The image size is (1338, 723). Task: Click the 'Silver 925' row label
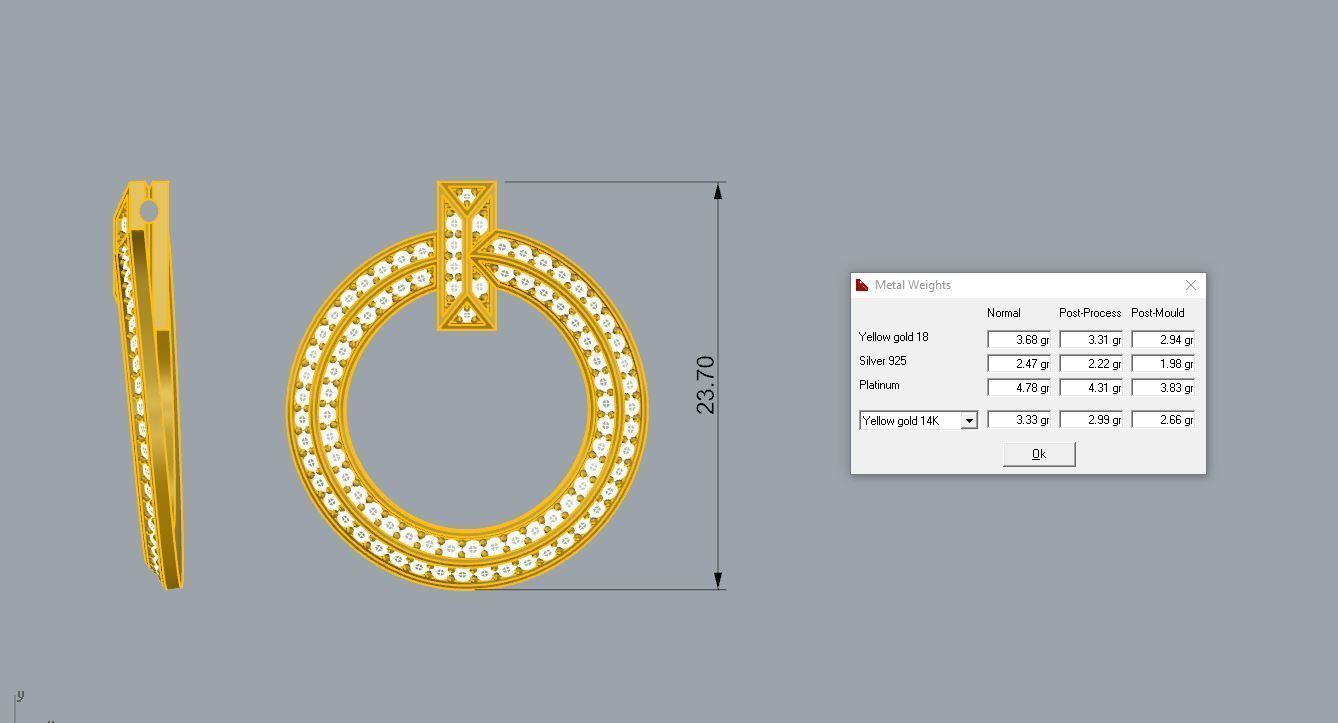[883, 361]
